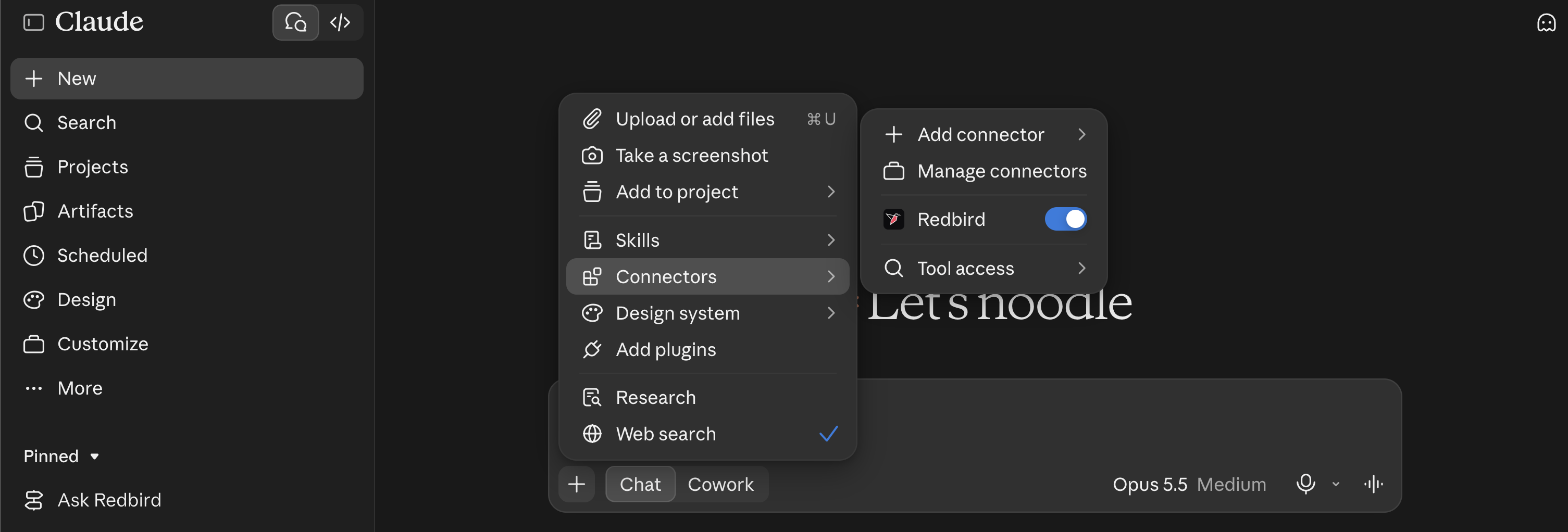Open the ghost incognito icon at top right
The image size is (1568, 532).
(x=1546, y=23)
